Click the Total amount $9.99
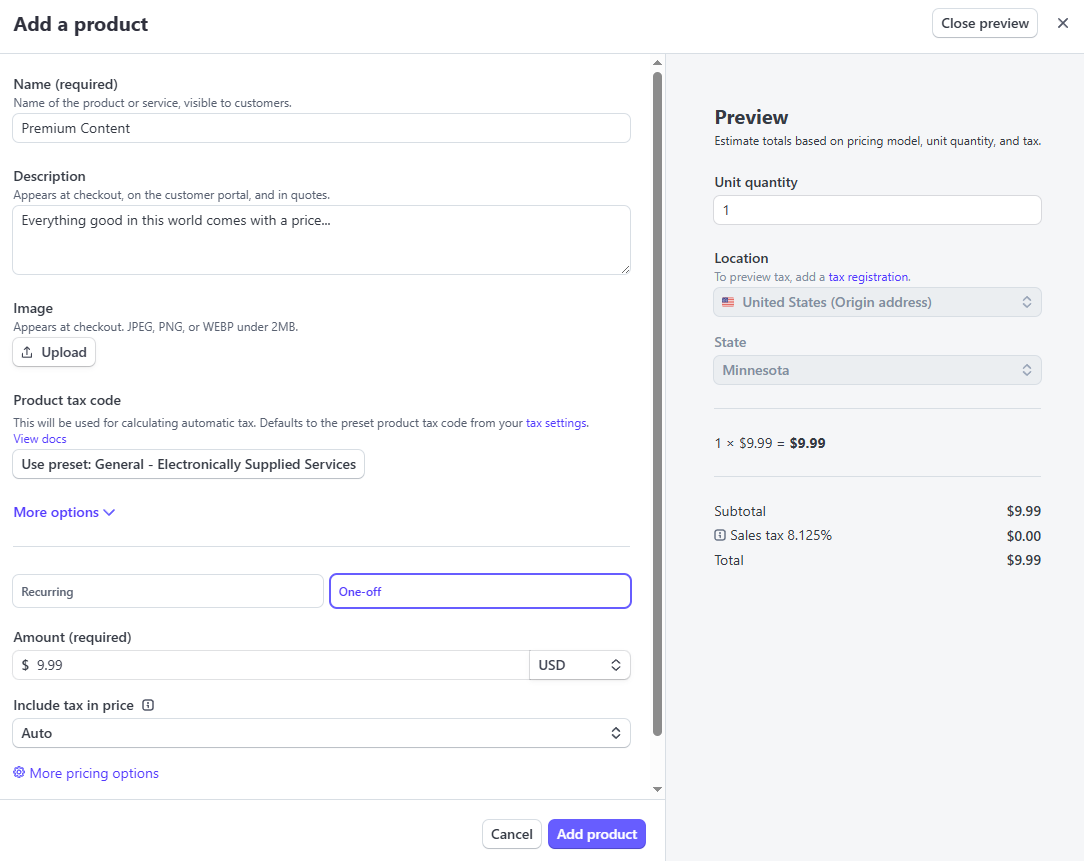1084x861 pixels. click(1023, 560)
